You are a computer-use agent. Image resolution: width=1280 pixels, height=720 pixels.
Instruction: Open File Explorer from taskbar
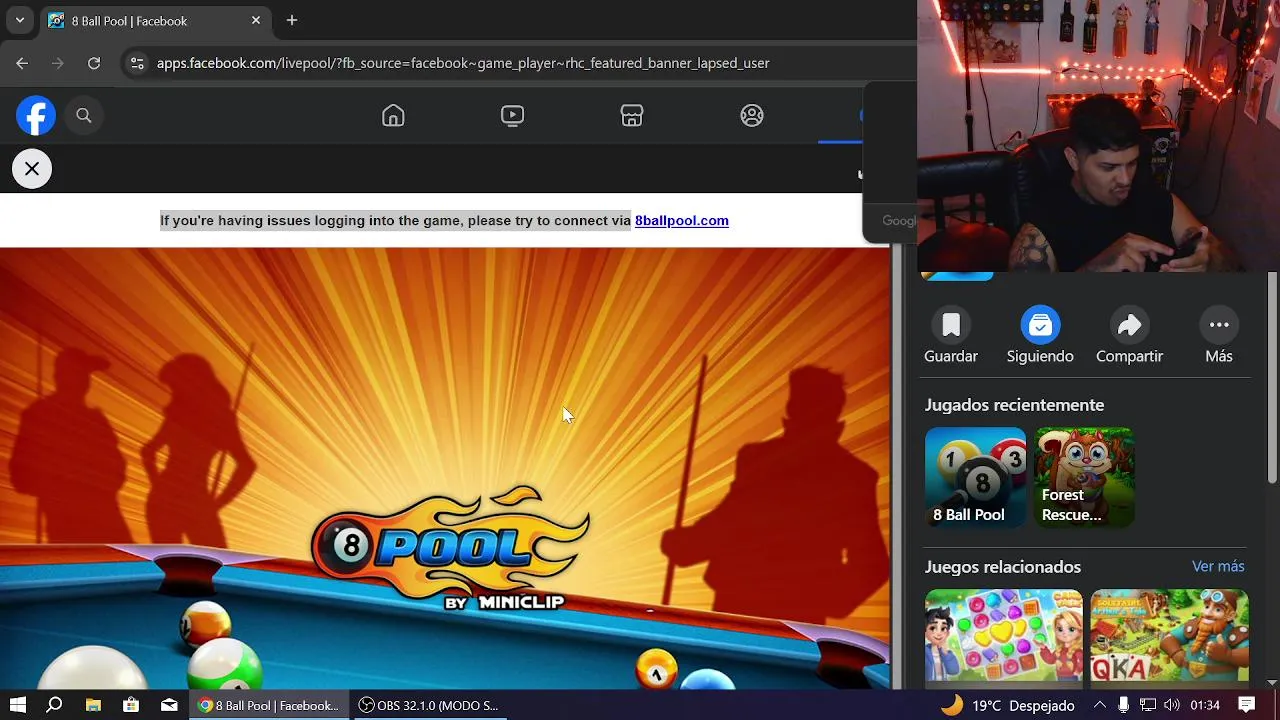[93, 705]
